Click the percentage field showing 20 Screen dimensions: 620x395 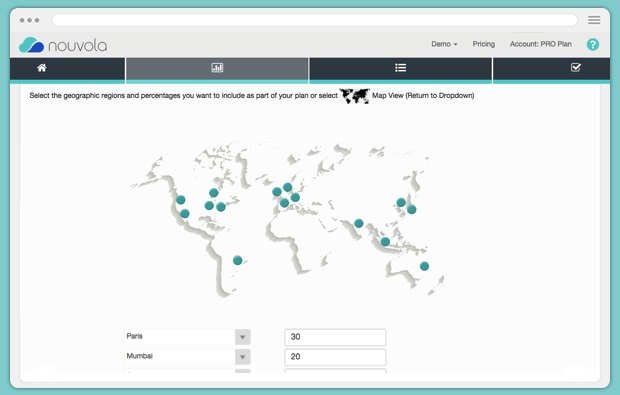335,357
